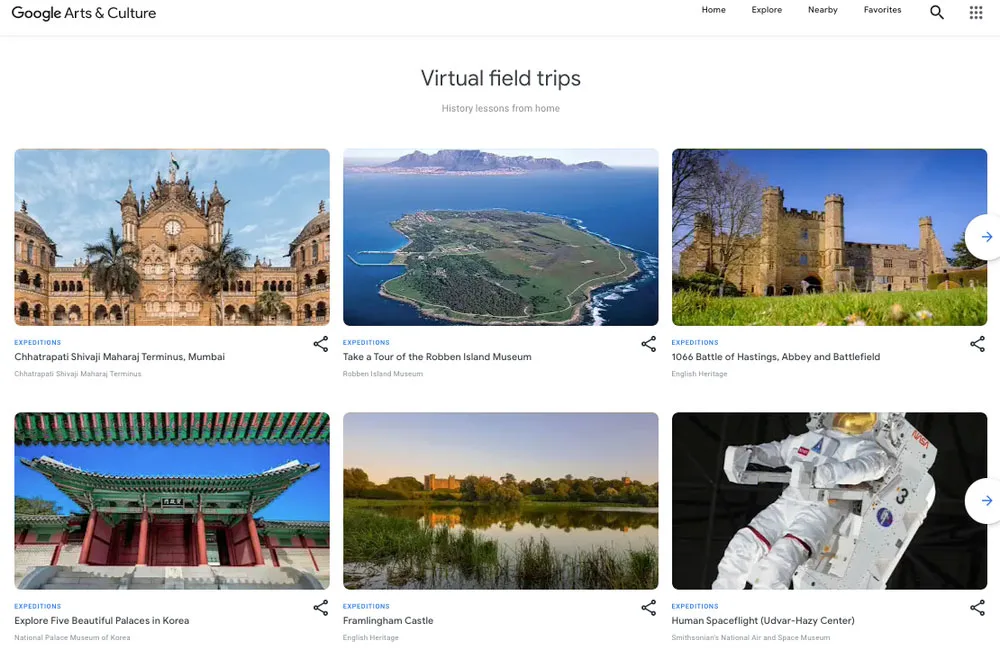
Task: Open the Google apps grid icon
Action: pyautogui.click(x=976, y=13)
